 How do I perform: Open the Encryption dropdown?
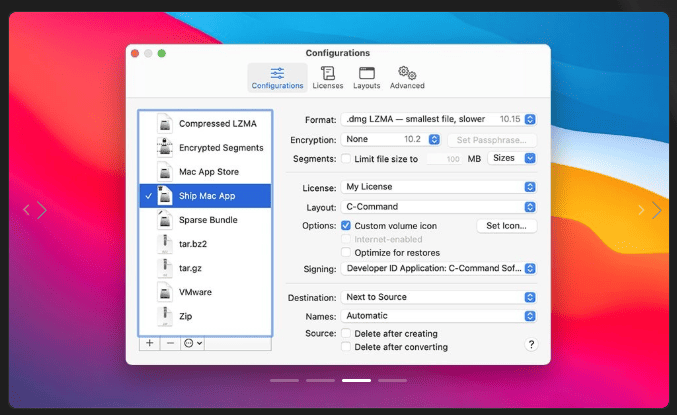pos(391,139)
